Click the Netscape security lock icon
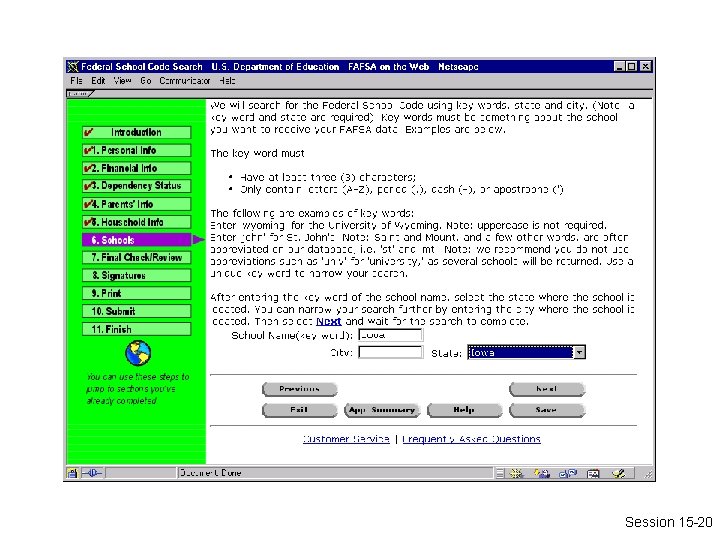Screen dimensions: 720x540 pyautogui.click(x=72, y=473)
